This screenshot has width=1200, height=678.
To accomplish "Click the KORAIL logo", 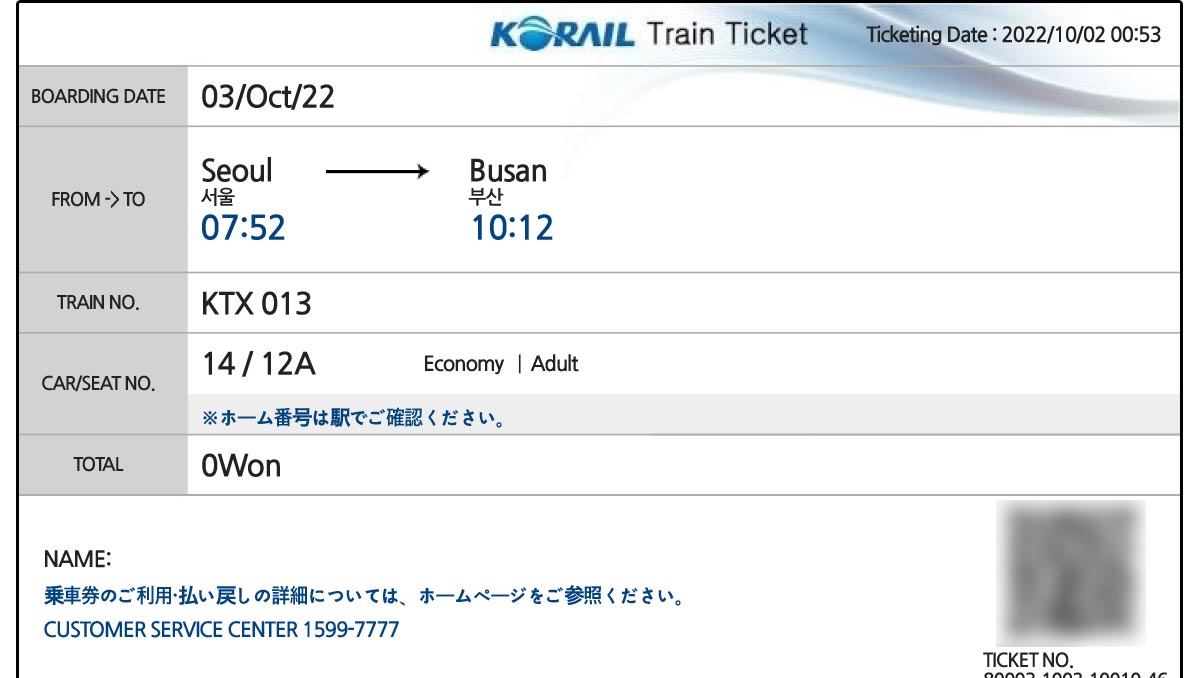I will click(x=562, y=35).
